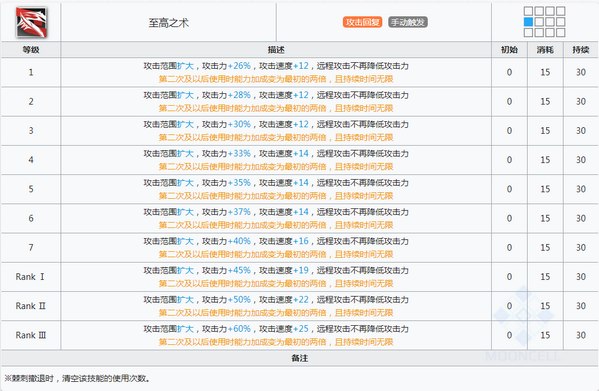Click initial value 0 in level 1 row

click(x=509, y=72)
